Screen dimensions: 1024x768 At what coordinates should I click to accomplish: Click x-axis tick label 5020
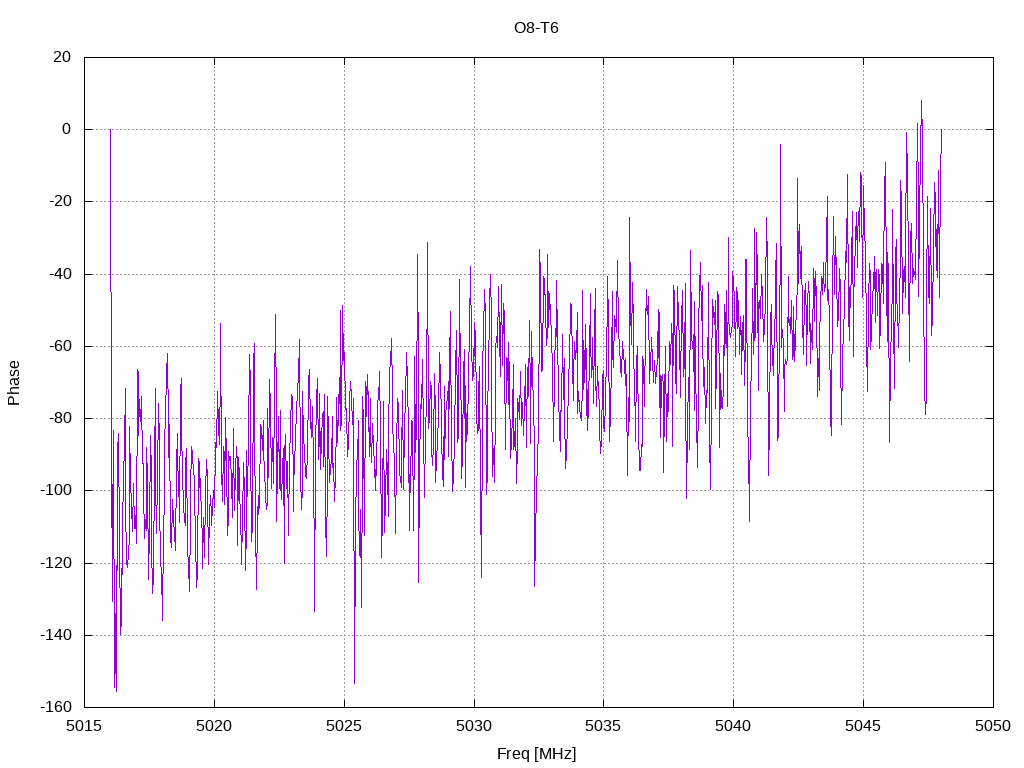coord(214,726)
